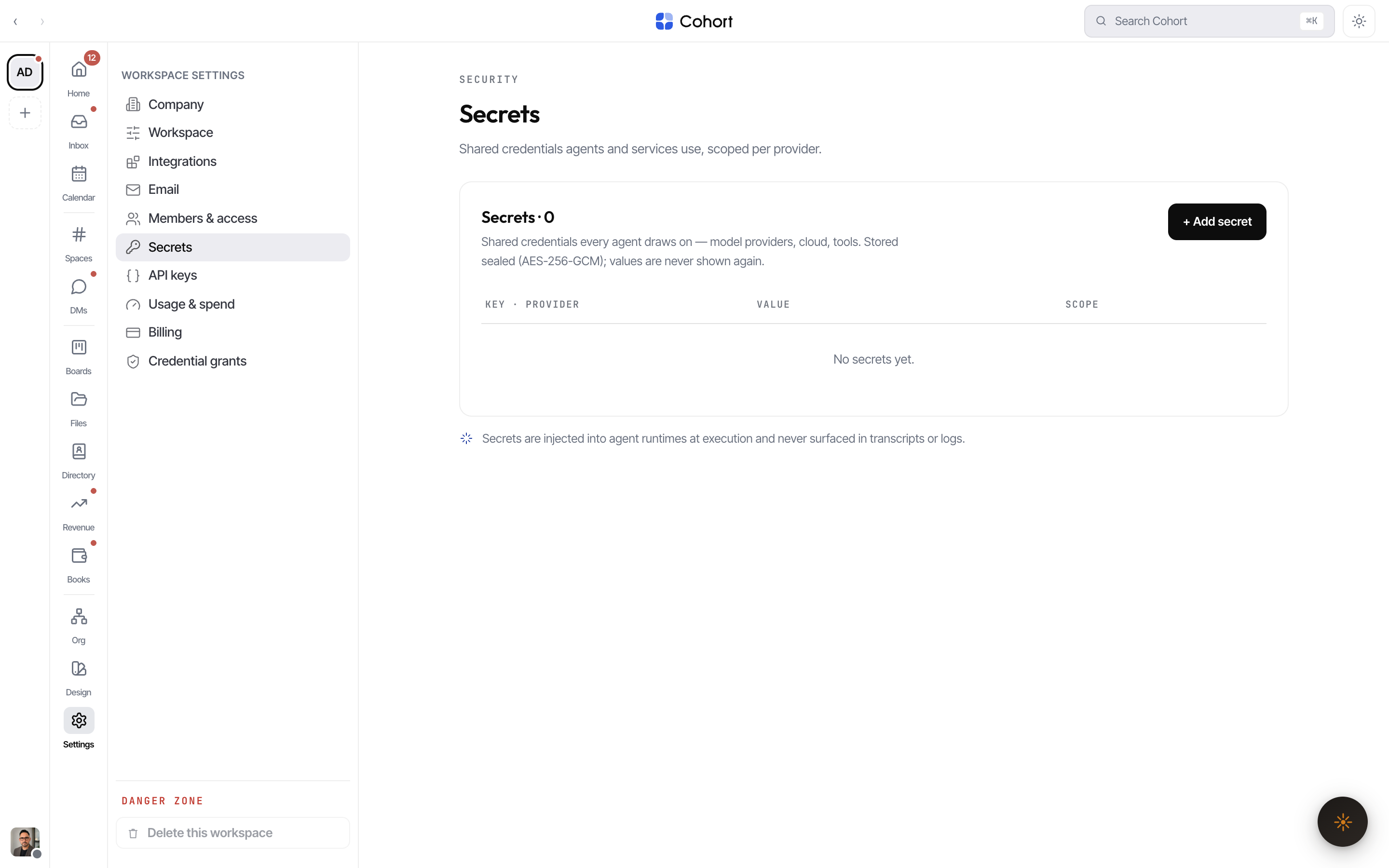Click the 'Secrets · 0' card heading

(517, 217)
